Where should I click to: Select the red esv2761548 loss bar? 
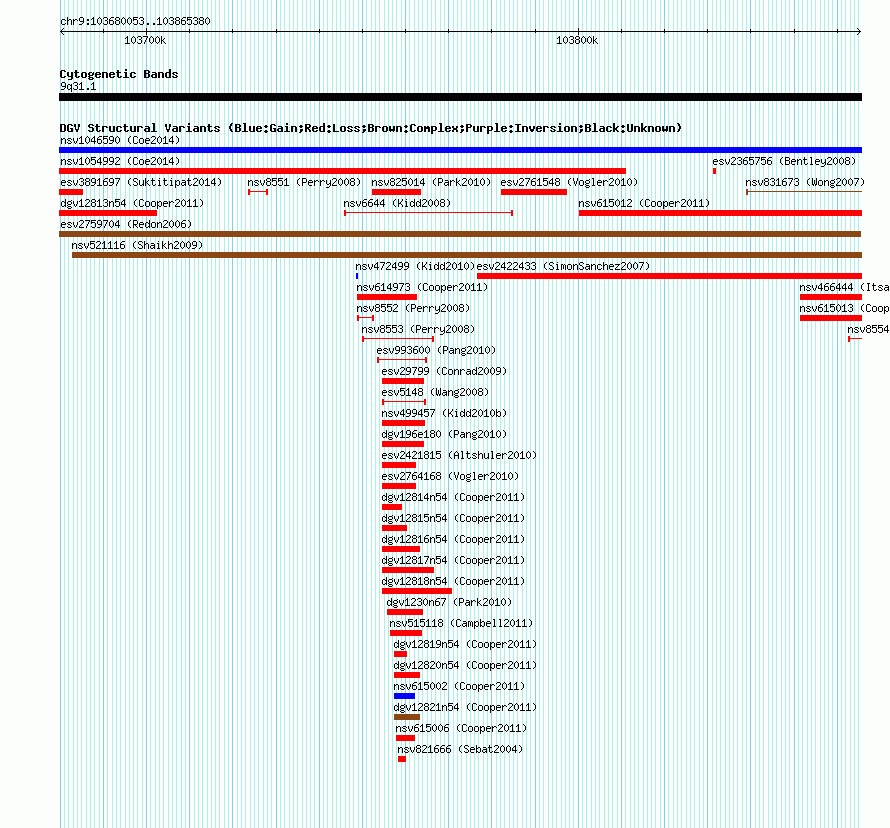[534, 192]
